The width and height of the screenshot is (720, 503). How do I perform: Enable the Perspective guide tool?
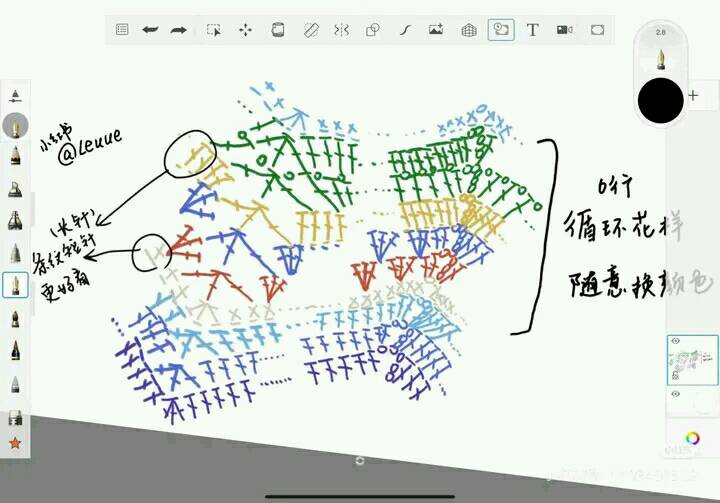[x=468, y=30]
